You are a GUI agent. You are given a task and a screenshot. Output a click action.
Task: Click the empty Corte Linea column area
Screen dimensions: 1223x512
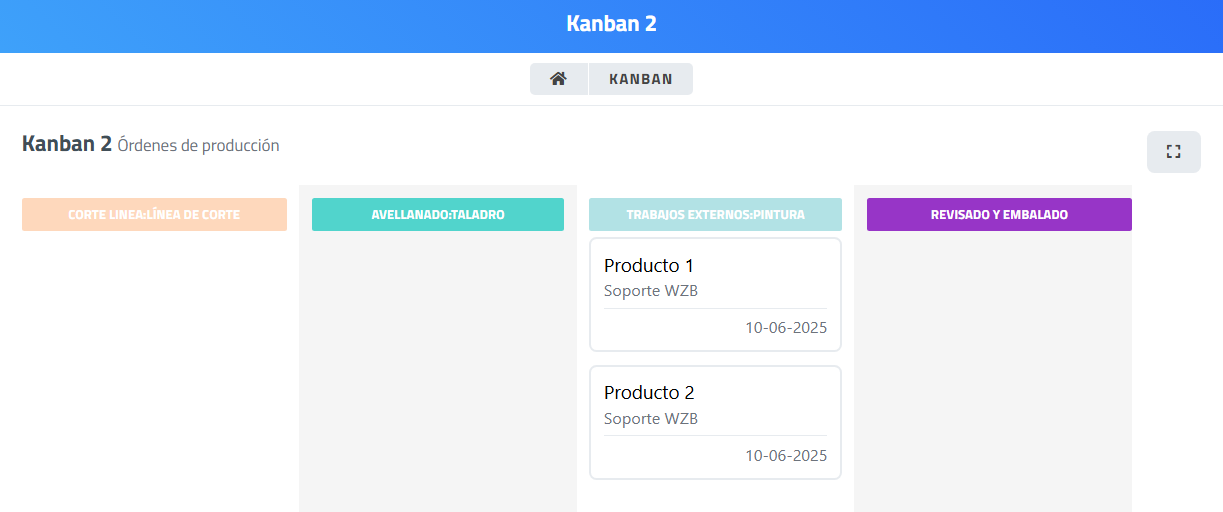click(x=154, y=370)
